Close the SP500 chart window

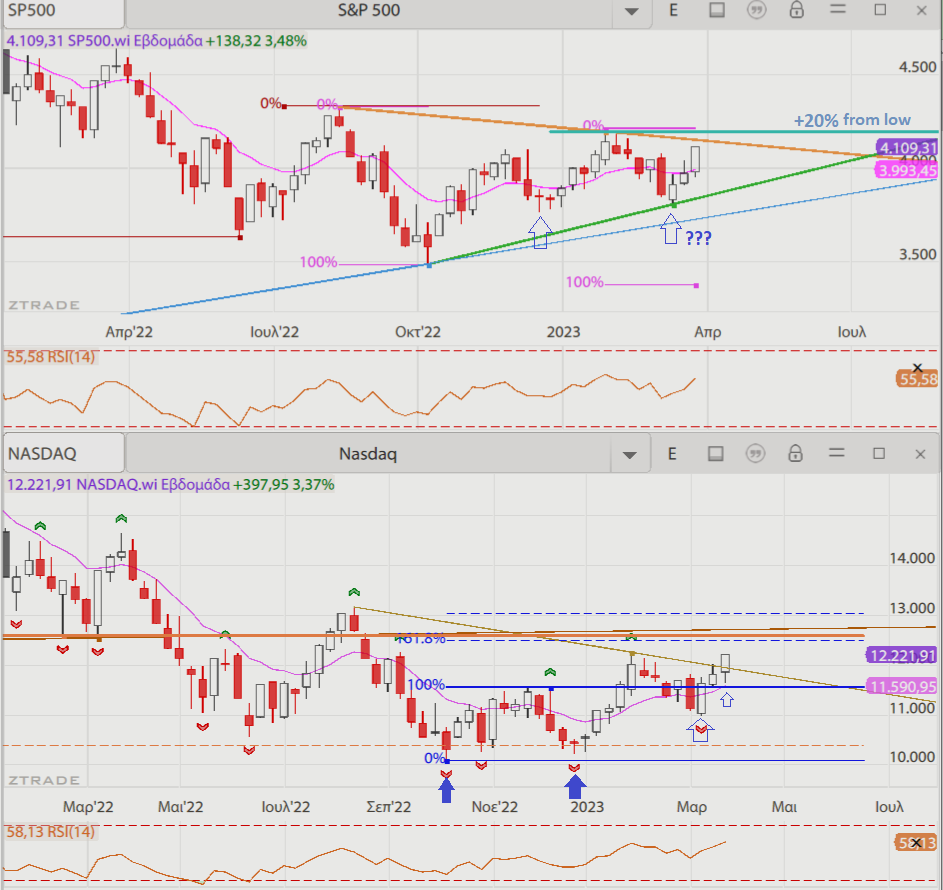coord(921,10)
